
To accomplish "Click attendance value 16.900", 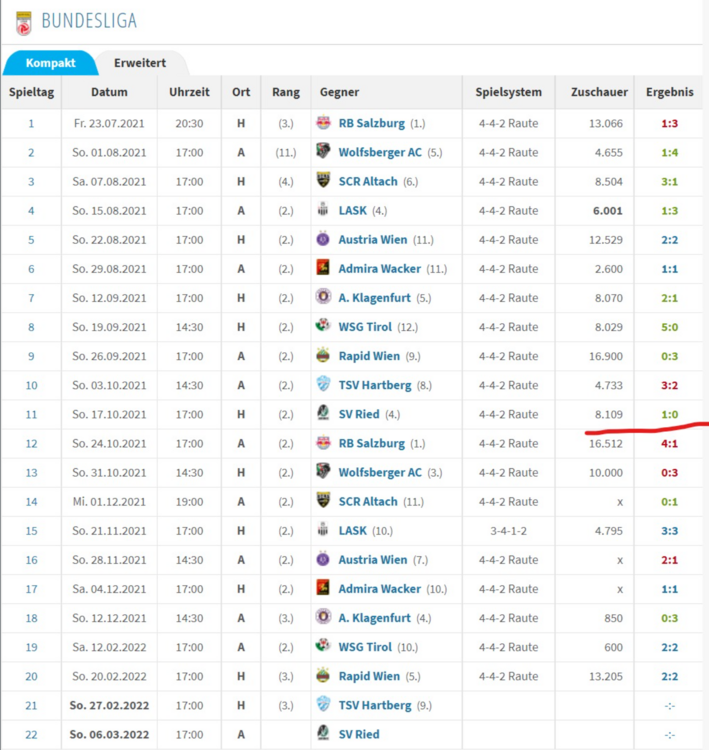I will click(x=606, y=356).
